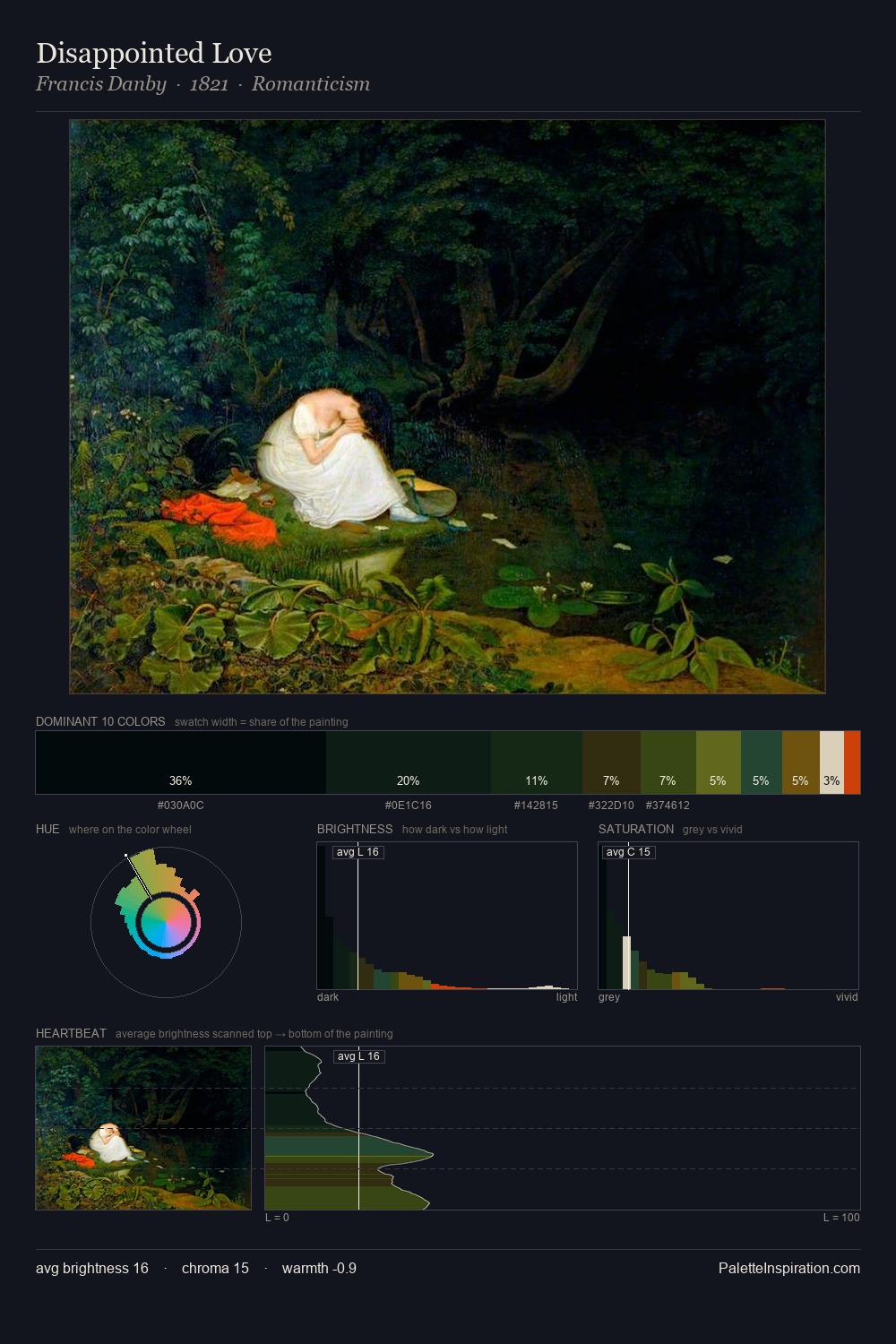Select the 7% olive green swatch #374612

tap(668, 762)
